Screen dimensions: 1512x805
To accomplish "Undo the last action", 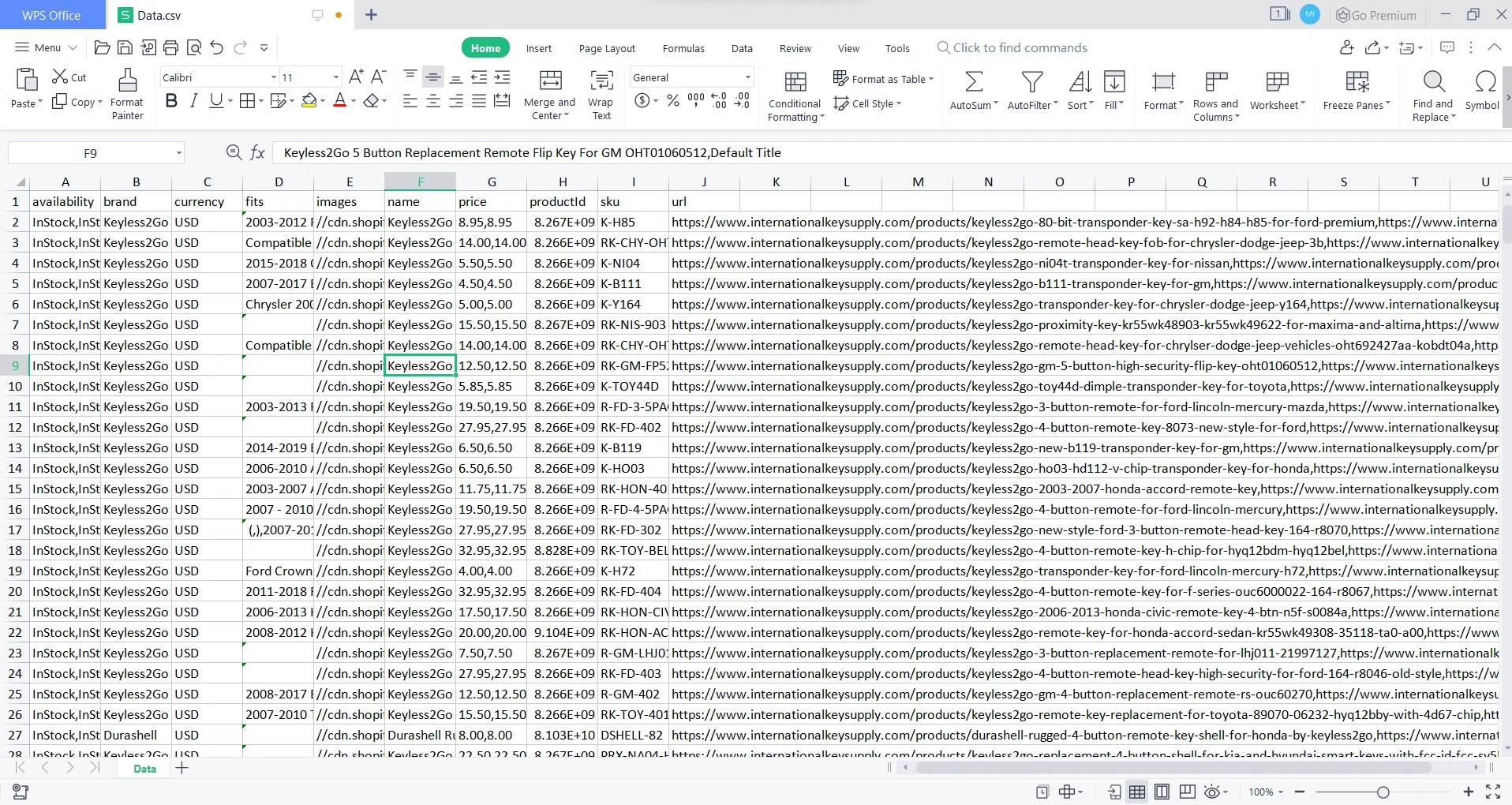I will tap(217, 48).
